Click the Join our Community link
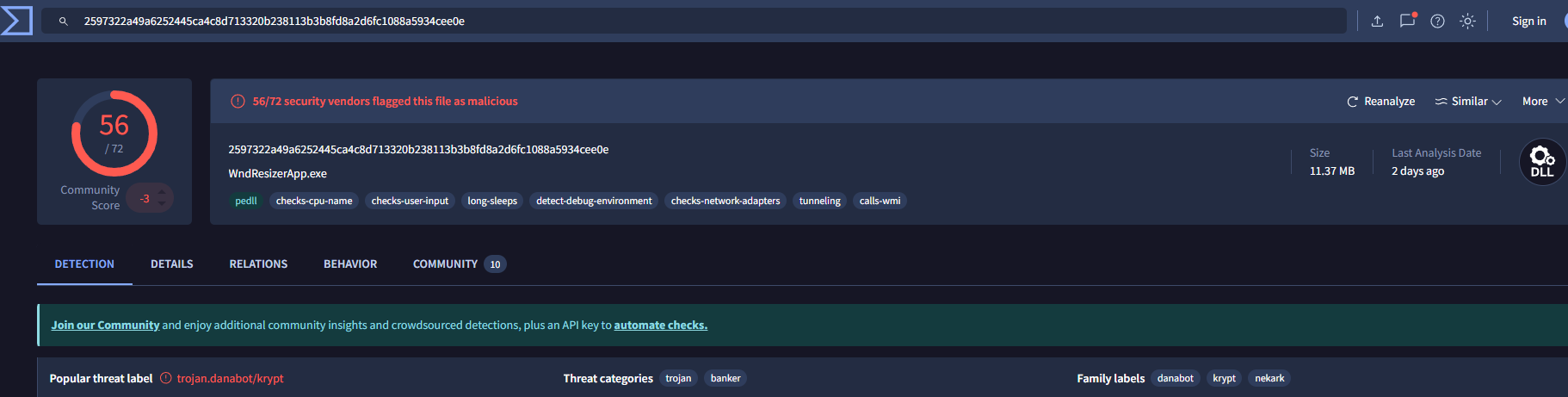 pos(105,326)
